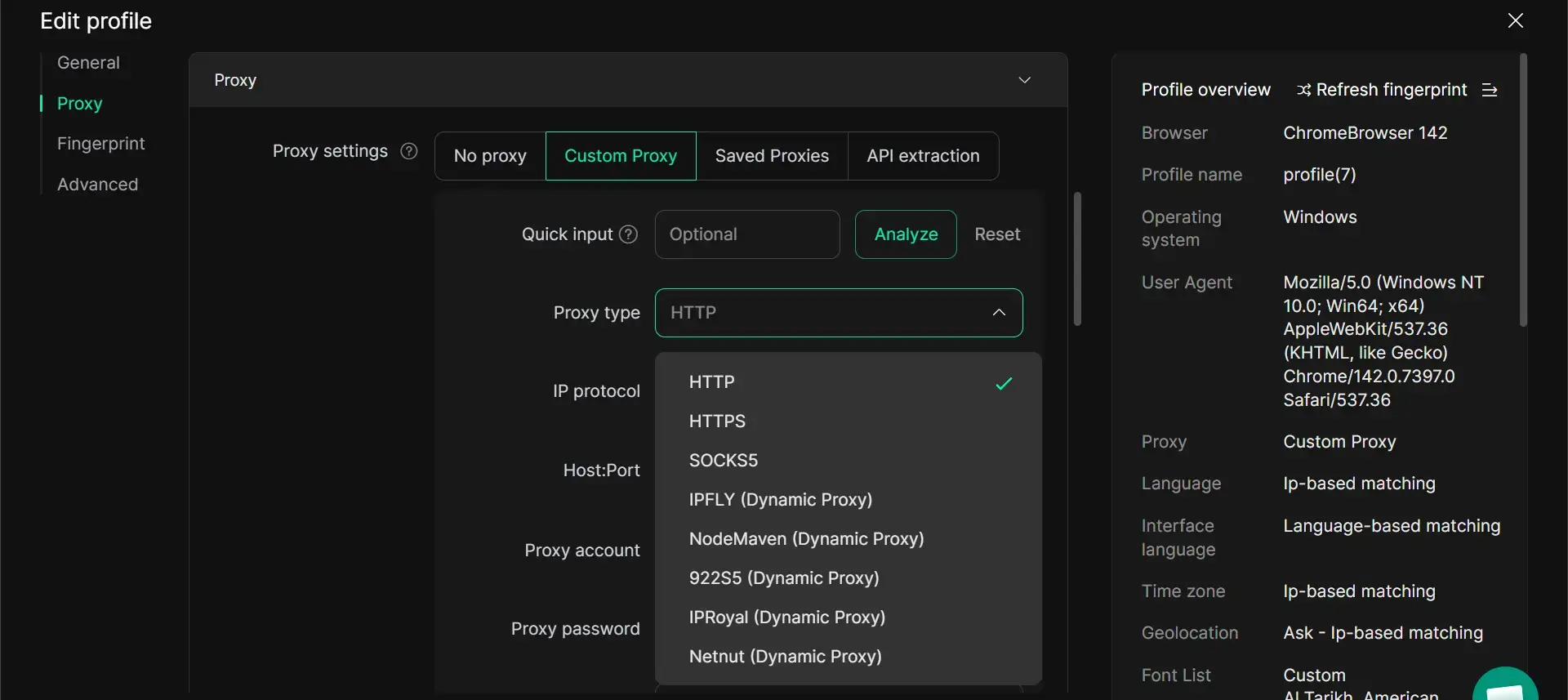Switch to API extraction mode
The image size is (1568, 700).
click(x=923, y=156)
